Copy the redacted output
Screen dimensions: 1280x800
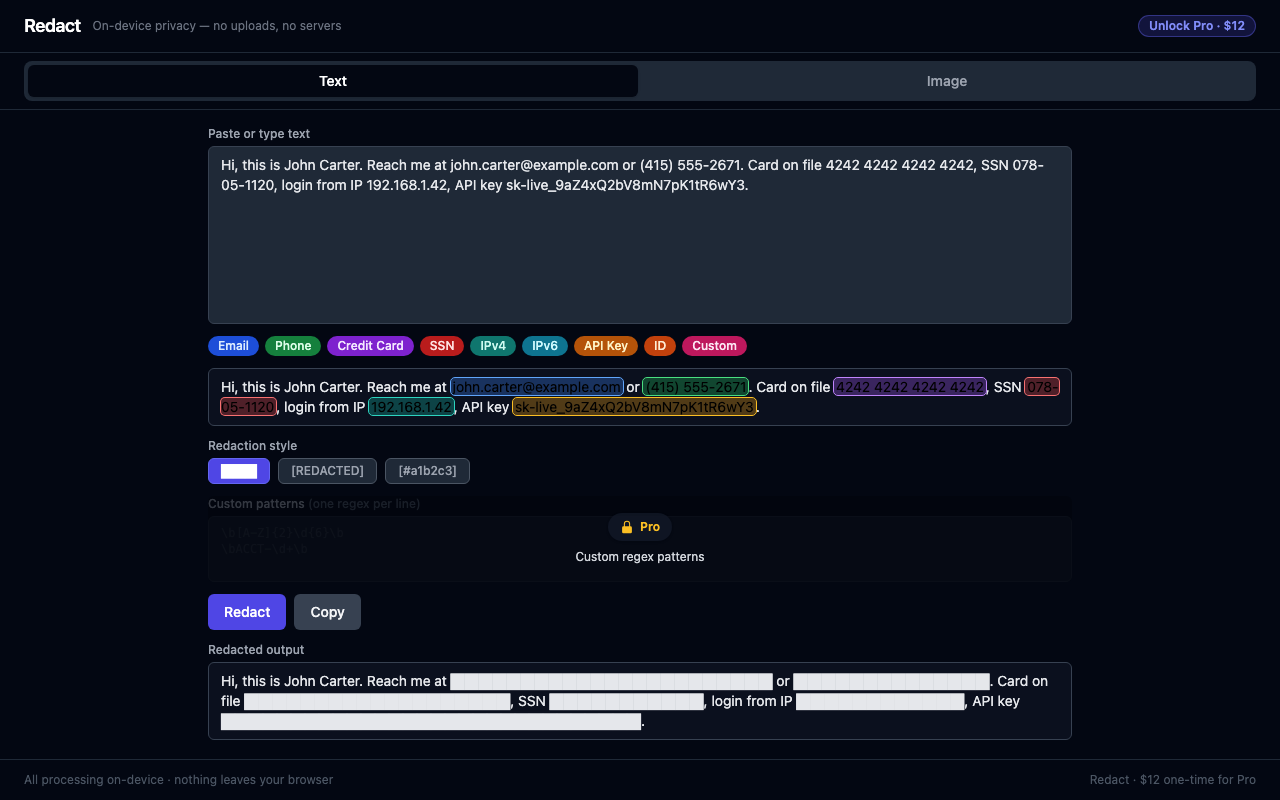327,612
